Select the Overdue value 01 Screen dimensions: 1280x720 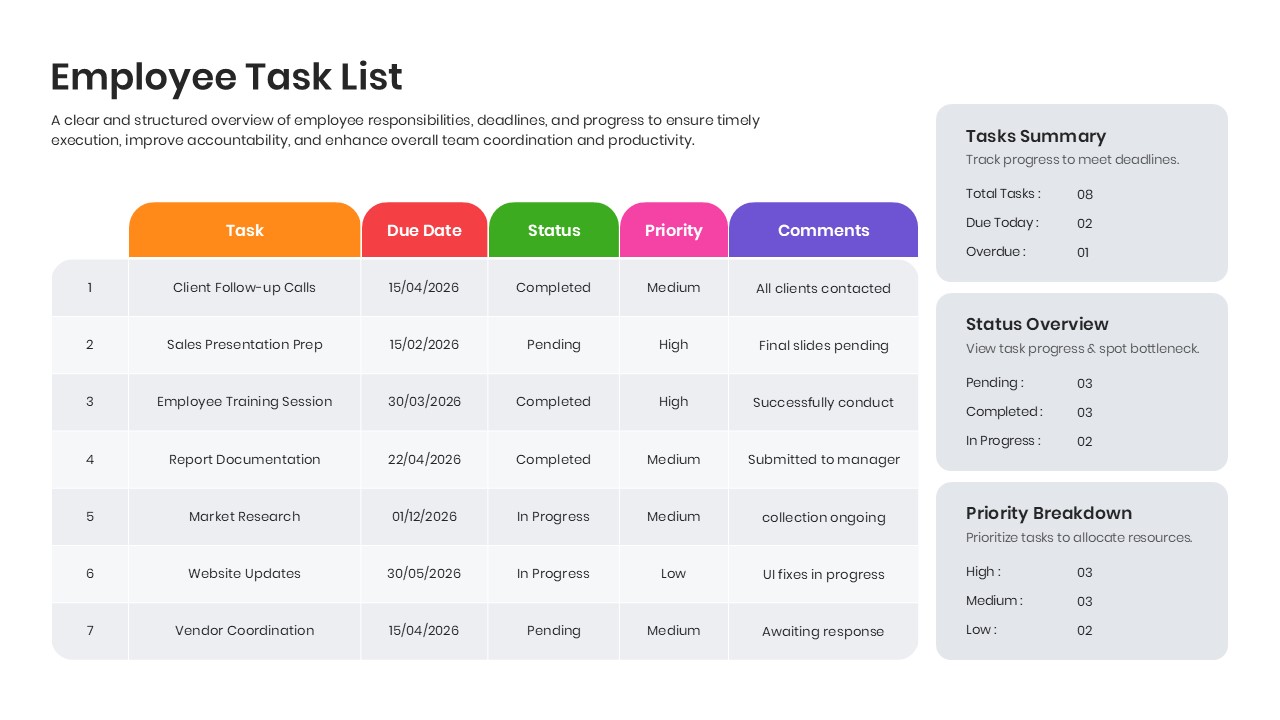(x=1083, y=253)
